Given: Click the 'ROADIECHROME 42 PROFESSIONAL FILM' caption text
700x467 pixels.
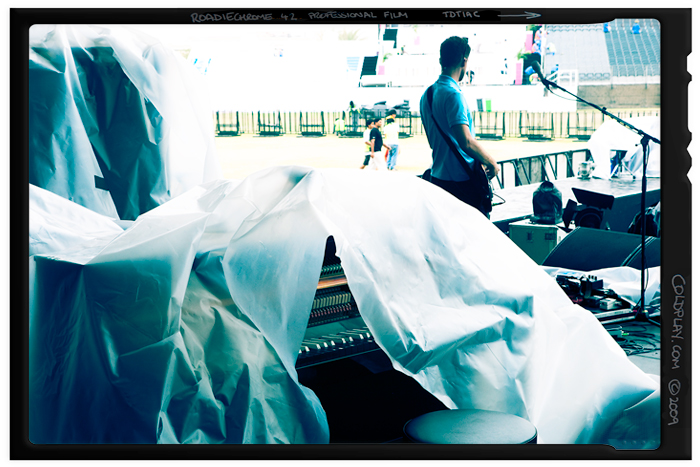Looking at the screenshot, I should coord(299,17).
